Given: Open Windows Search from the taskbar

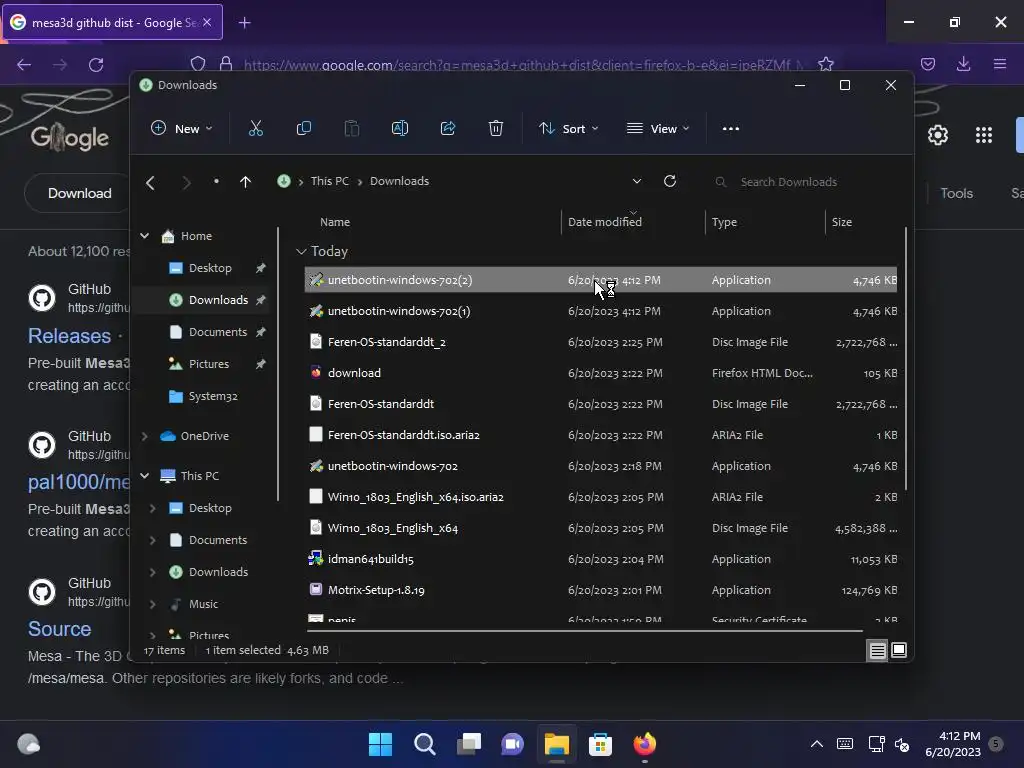Looking at the screenshot, I should pyautogui.click(x=424, y=744).
